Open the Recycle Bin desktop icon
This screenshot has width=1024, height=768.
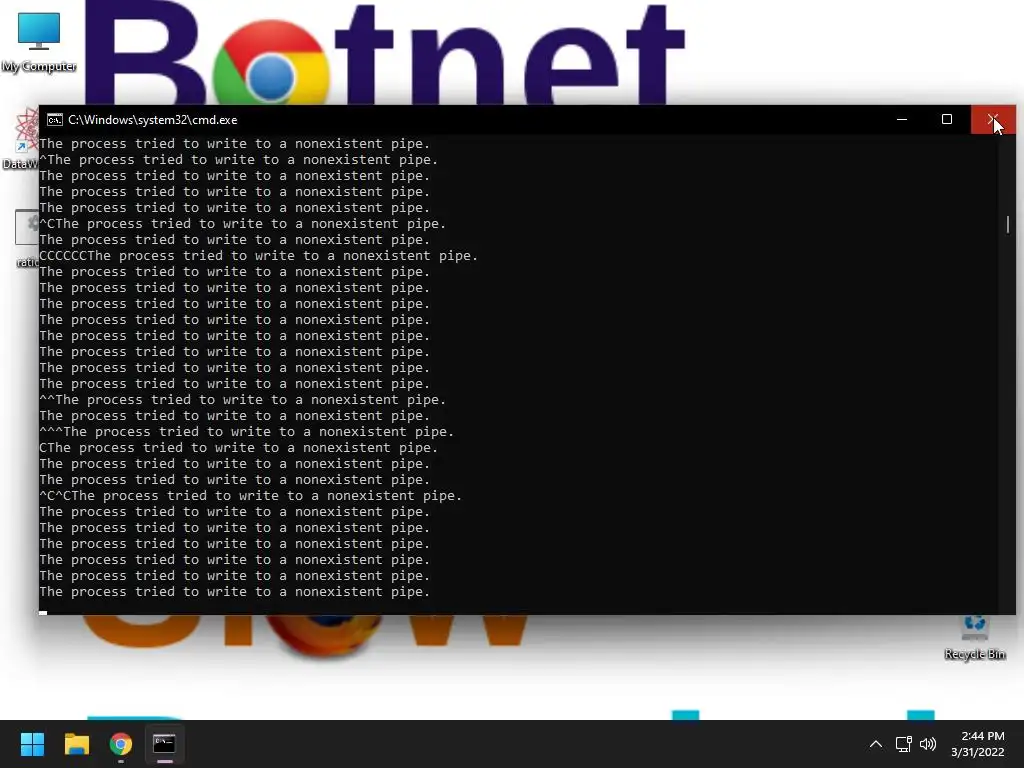pyautogui.click(x=974, y=638)
